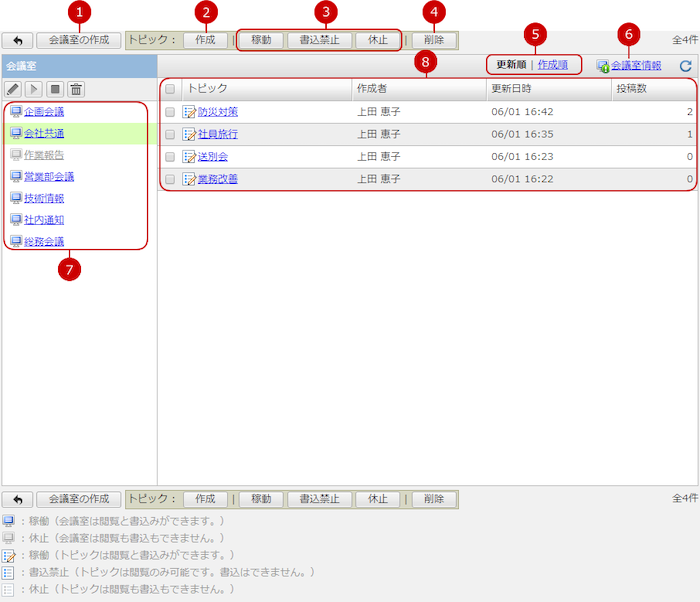Open the 会議室情報 link
The image size is (700, 602).
635,66
